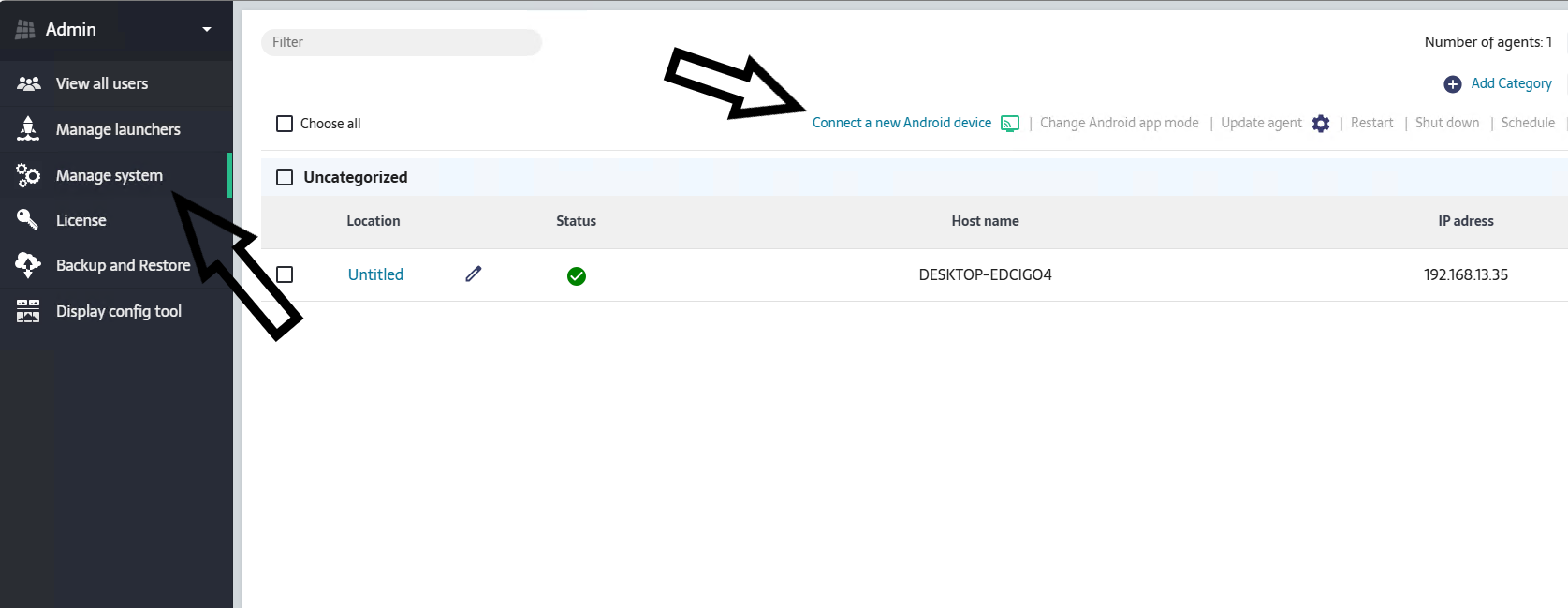Open the Display config tool menu item

119,311
